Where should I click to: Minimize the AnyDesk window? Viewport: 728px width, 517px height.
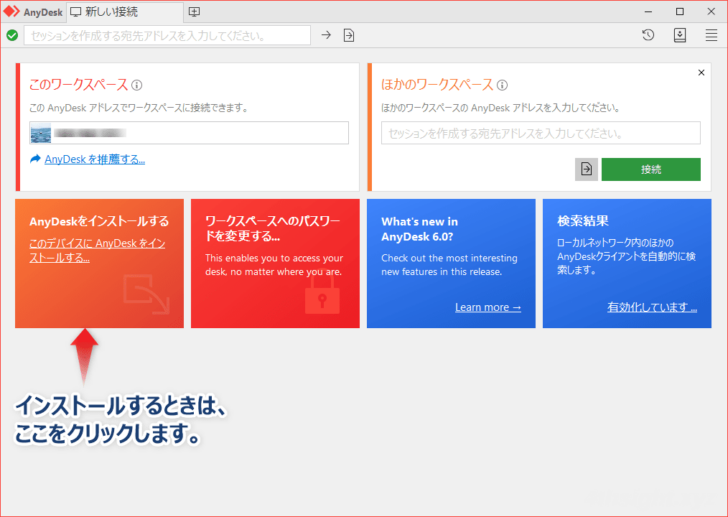(649, 12)
